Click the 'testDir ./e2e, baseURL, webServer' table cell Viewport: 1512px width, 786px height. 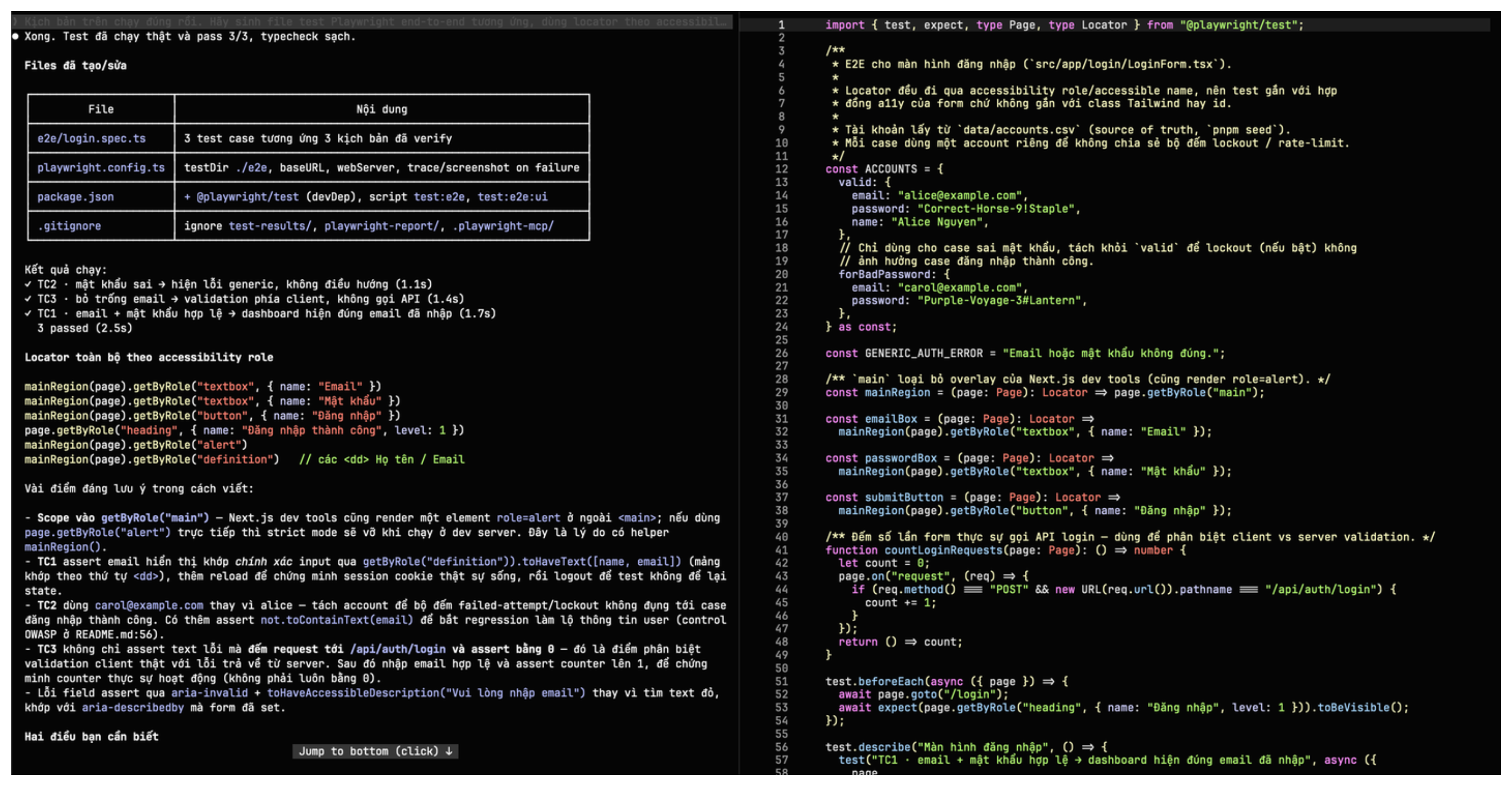point(382,168)
